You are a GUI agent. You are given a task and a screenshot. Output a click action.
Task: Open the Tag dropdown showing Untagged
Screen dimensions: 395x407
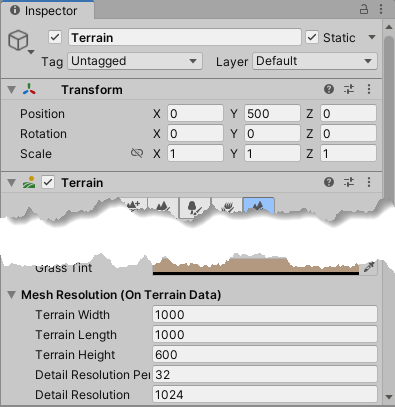(x=135, y=61)
